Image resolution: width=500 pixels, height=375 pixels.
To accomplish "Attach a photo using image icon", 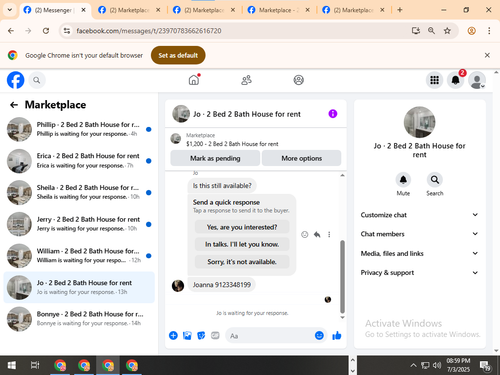I will pos(187,335).
